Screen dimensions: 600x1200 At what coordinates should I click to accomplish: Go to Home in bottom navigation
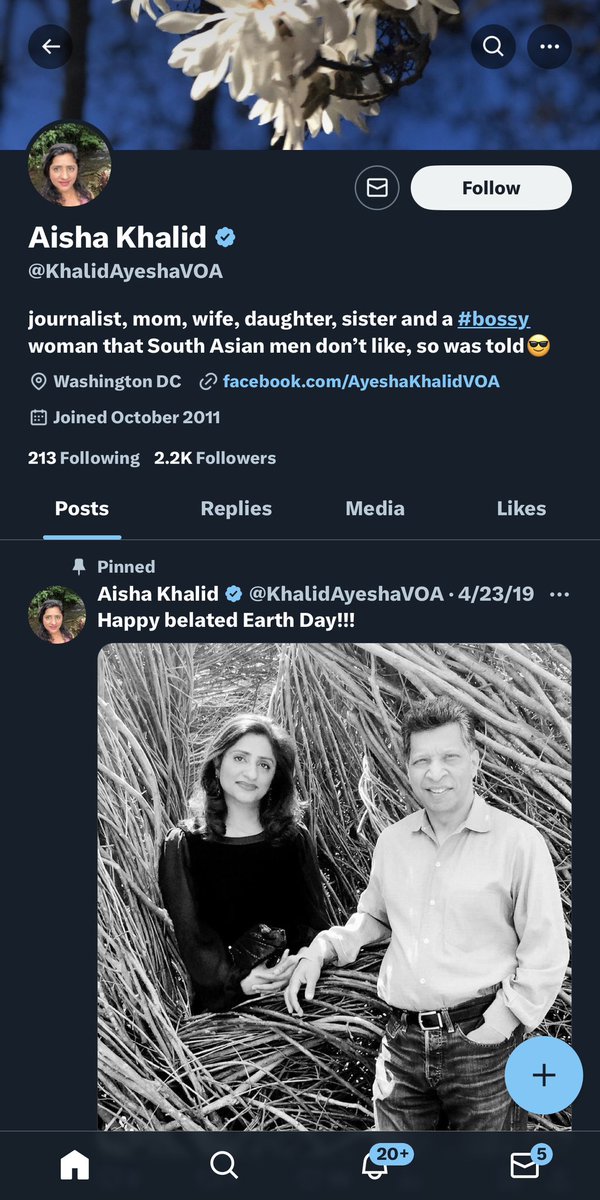click(x=75, y=1164)
